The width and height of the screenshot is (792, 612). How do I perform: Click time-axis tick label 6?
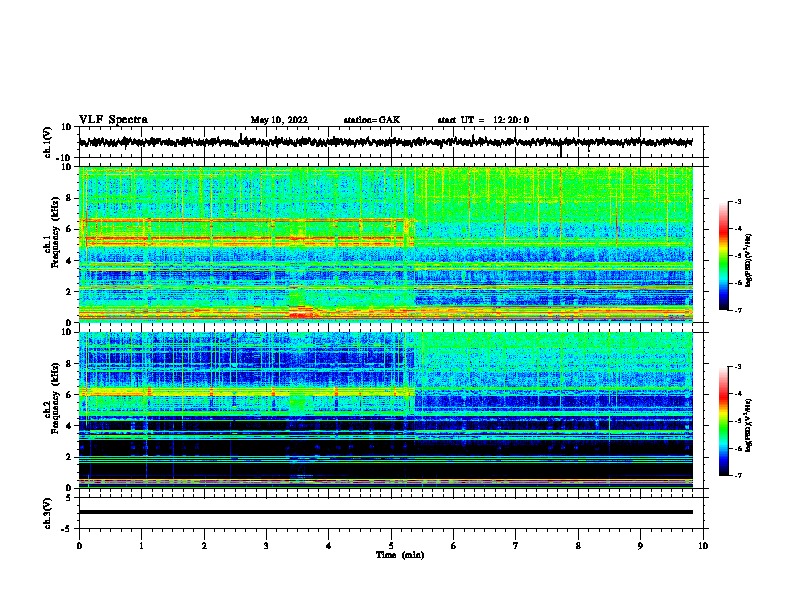click(x=454, y=546)
